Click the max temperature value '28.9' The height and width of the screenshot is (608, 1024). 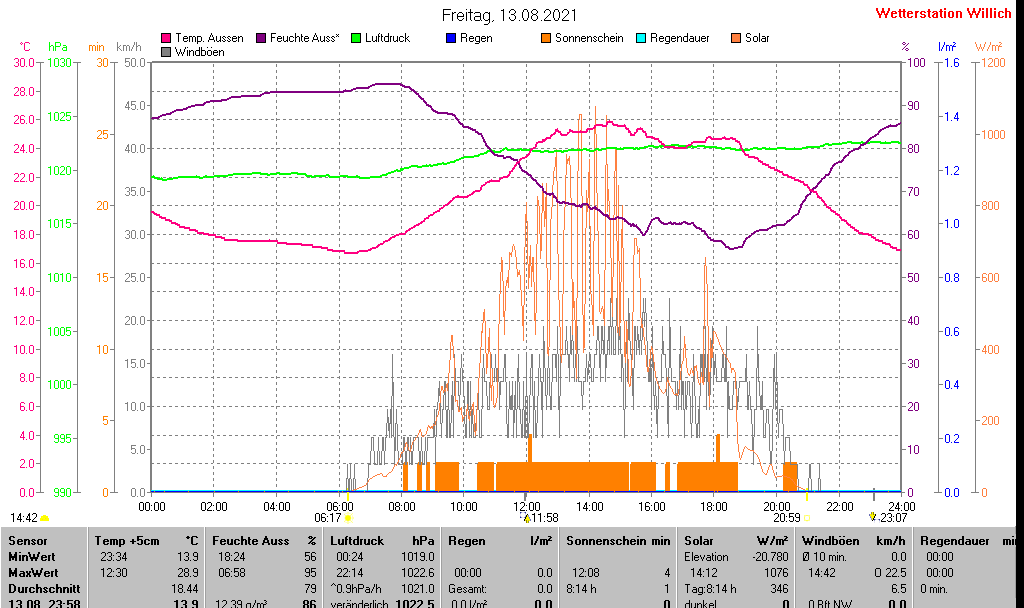pyautogui.click(x=187, y=573)
